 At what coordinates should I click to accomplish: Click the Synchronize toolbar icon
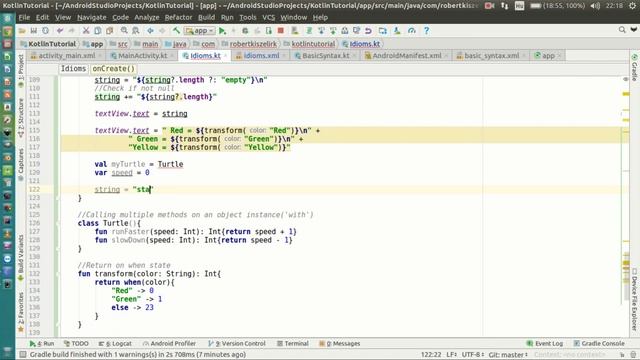tap(45, 31)
